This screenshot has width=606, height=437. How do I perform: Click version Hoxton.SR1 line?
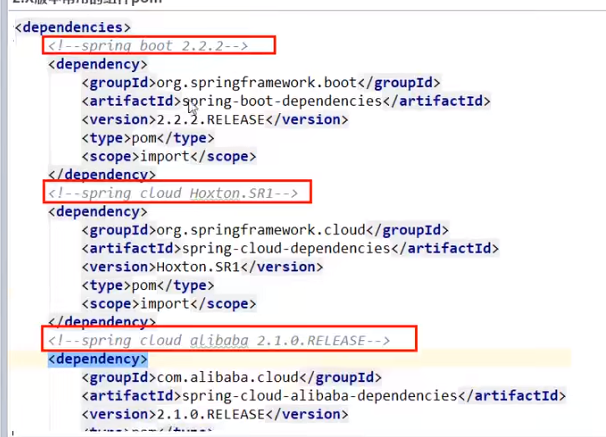point(202,267)
